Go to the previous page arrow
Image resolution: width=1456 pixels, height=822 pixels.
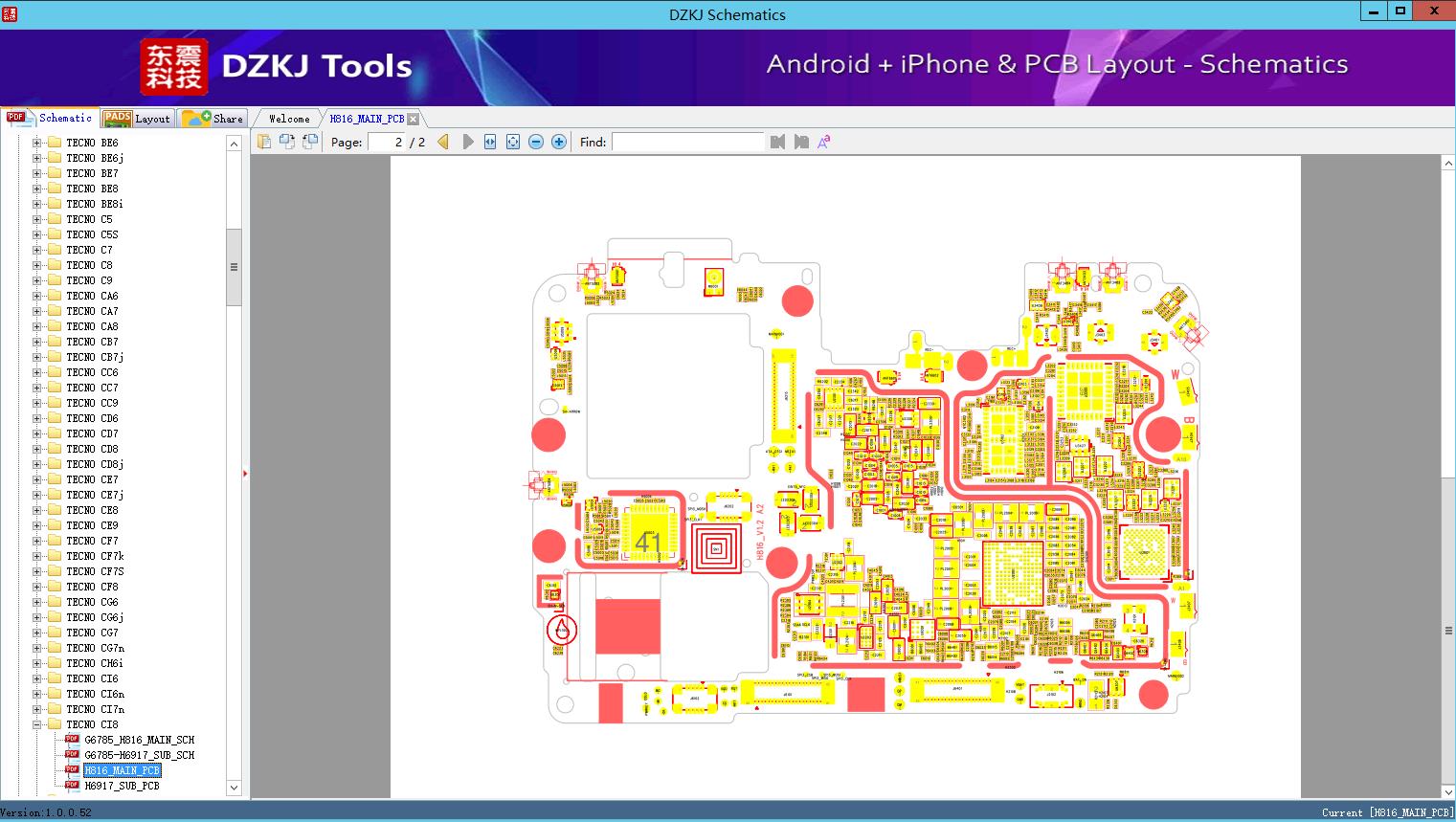tap(443, 142)
